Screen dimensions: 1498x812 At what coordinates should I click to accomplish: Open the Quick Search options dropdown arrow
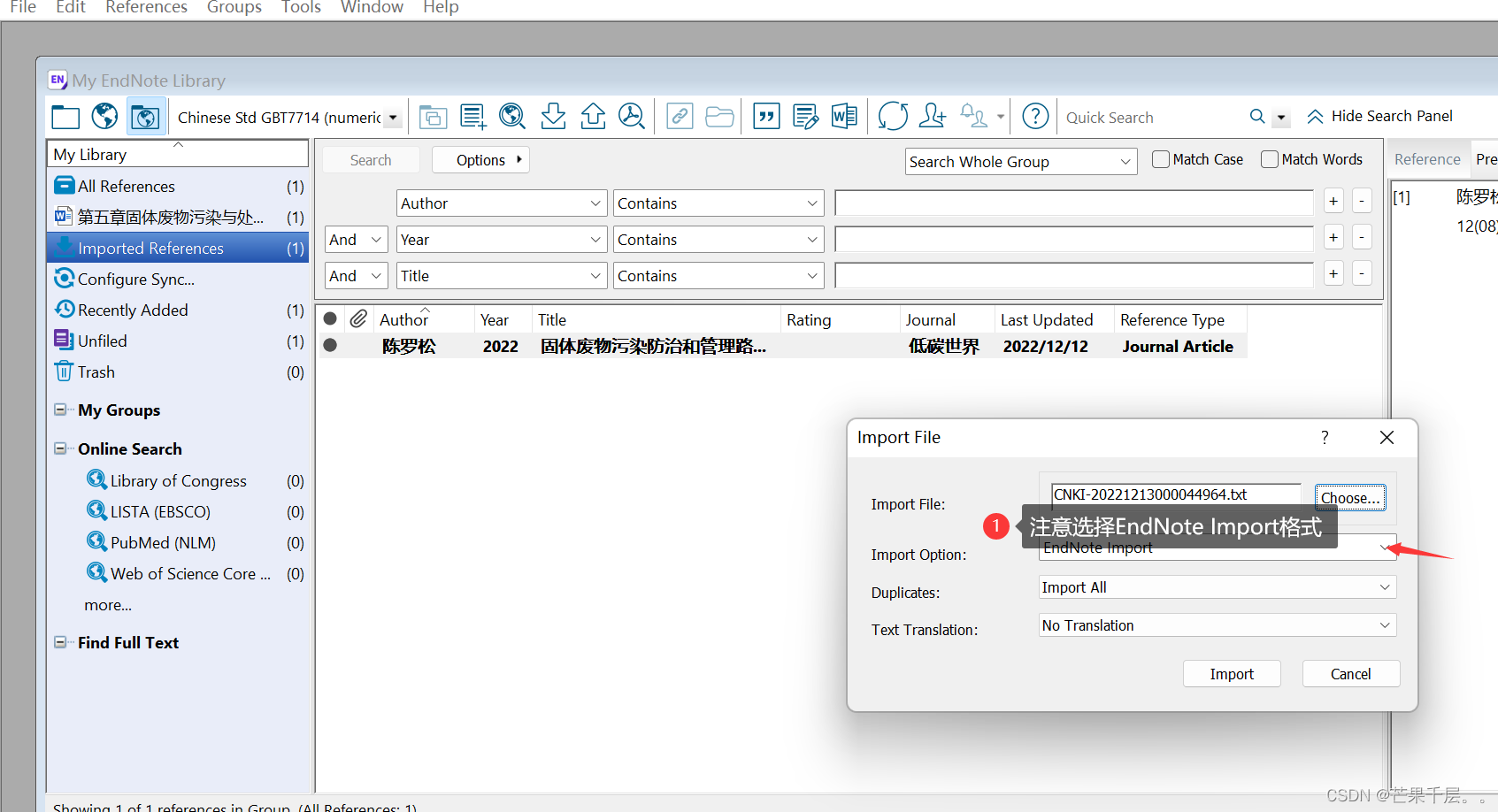pos(1280,117)
